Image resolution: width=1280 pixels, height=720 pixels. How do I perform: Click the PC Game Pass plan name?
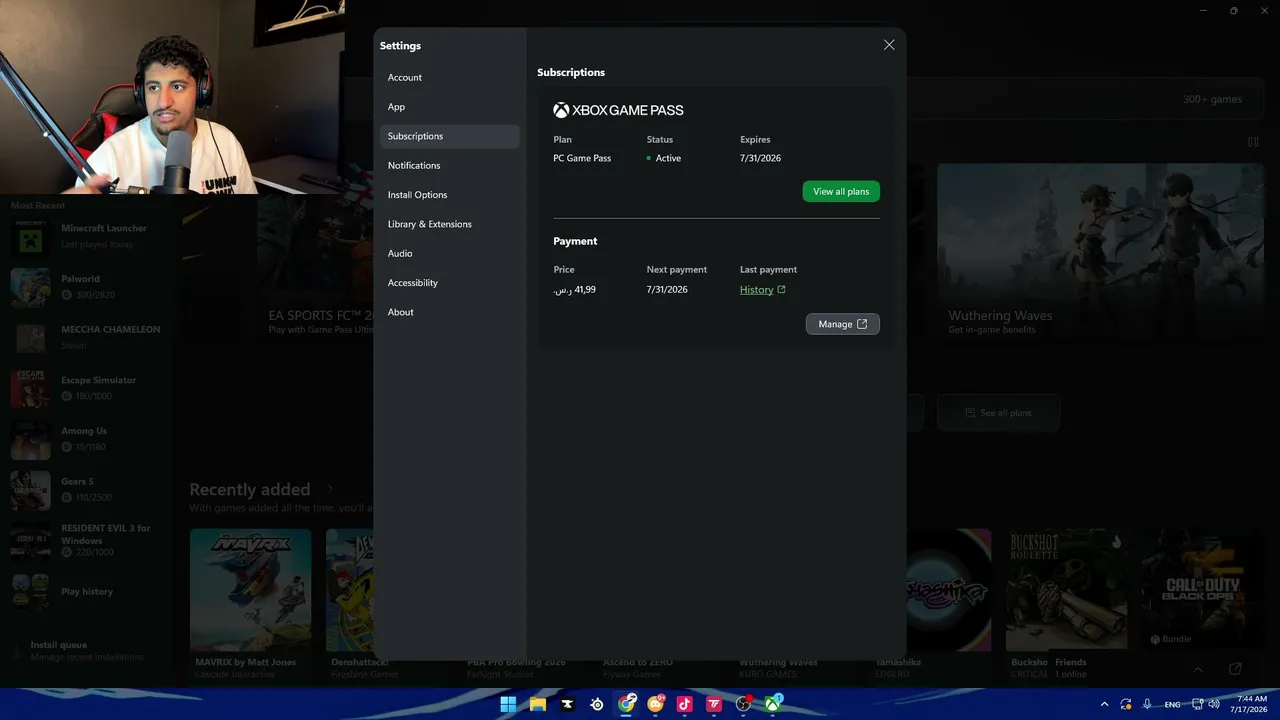582,158
